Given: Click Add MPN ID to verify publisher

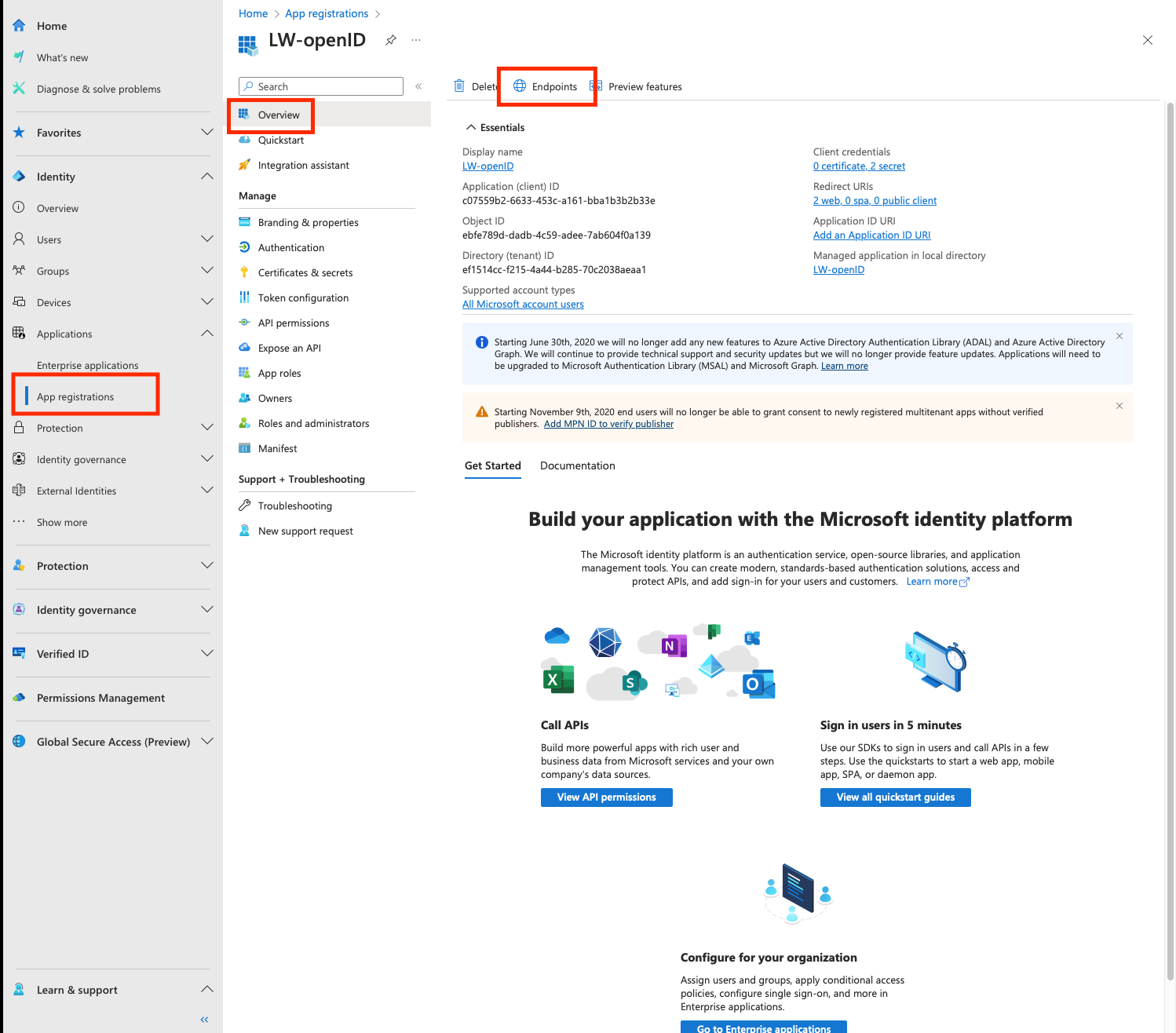Looking at the screenshot, I should pyautogui.click(x=608, y=424).
